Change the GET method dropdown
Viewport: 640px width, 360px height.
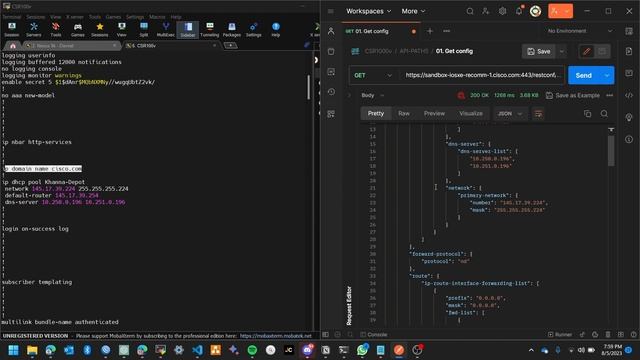coord(373,76)
